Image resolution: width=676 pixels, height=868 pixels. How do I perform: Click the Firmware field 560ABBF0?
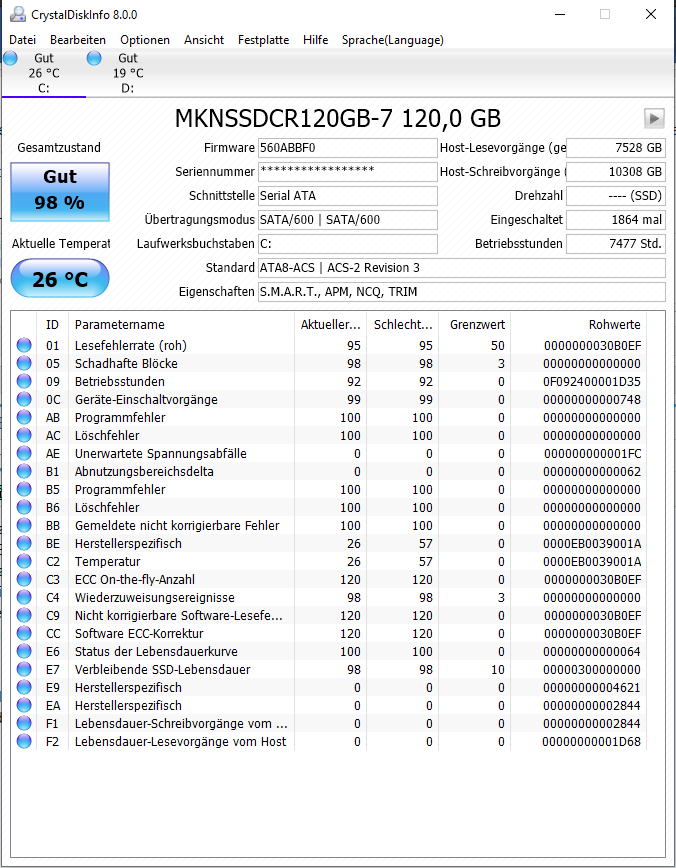coord(348,148)
